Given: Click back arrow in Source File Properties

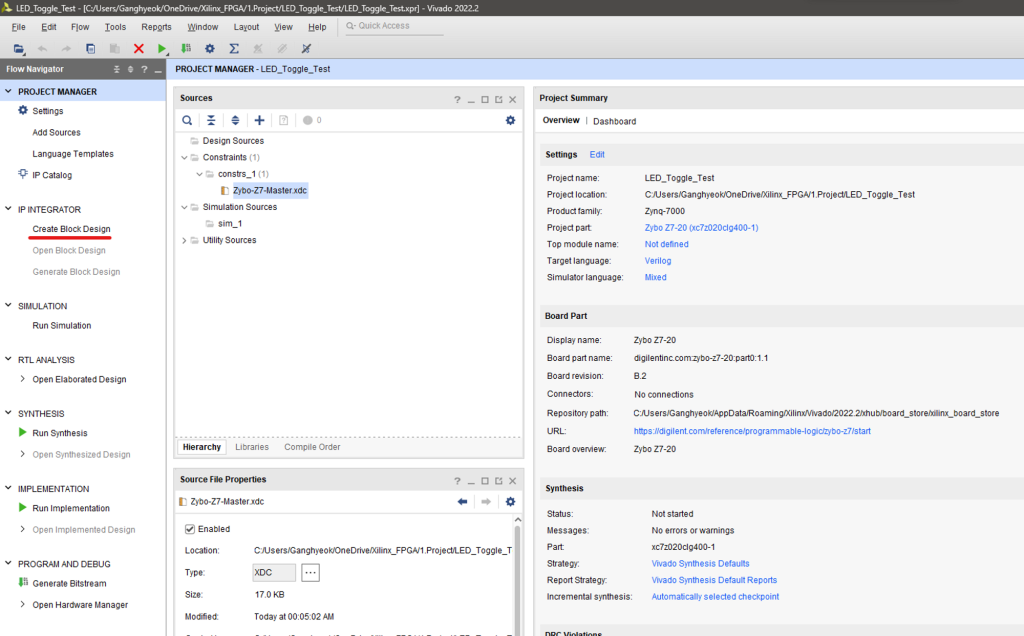Looking at the screenshot, I should click(462, 501).
